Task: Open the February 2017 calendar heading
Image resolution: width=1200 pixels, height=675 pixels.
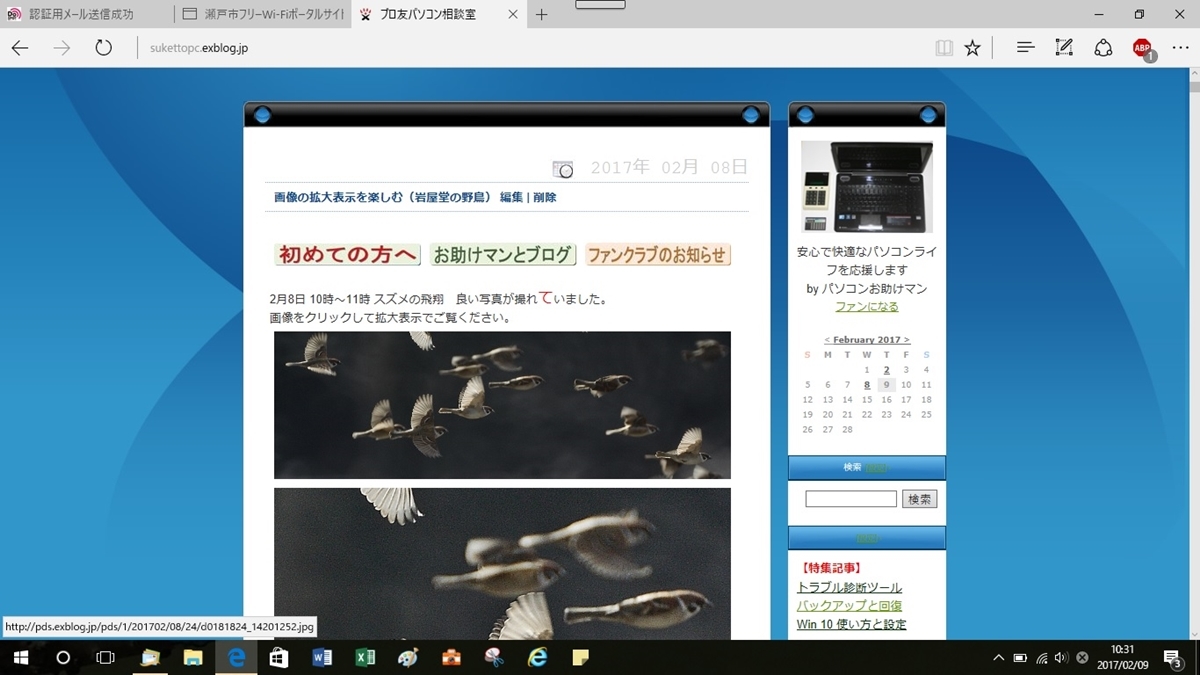Action: pyautogui.click(x=867, y=340)
